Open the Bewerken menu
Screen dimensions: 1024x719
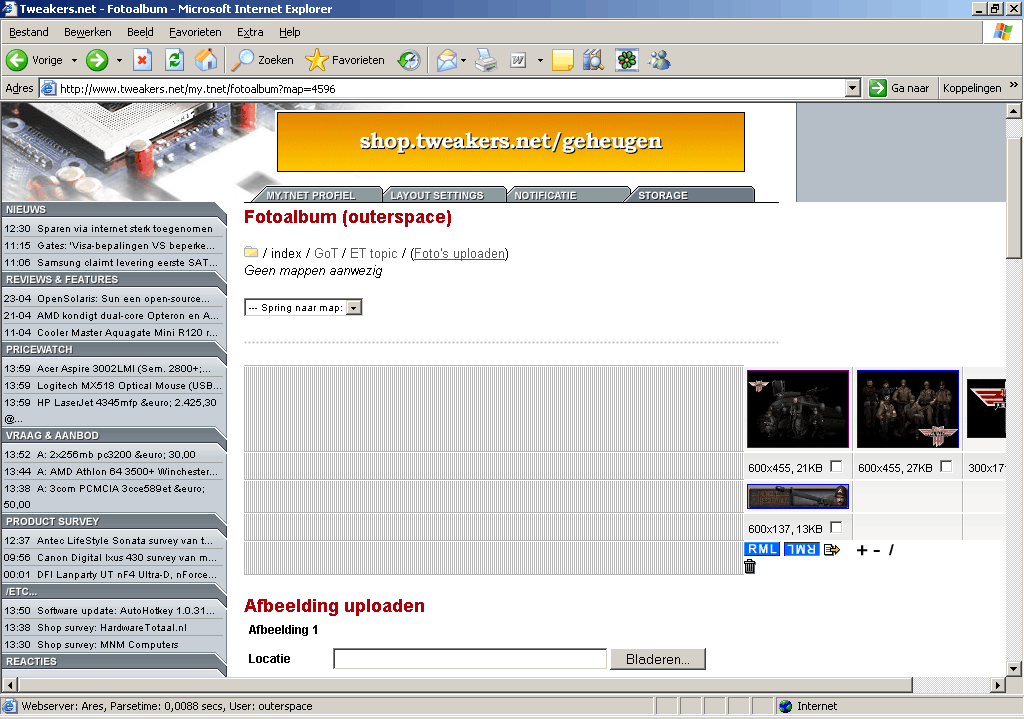click(88, 32)
